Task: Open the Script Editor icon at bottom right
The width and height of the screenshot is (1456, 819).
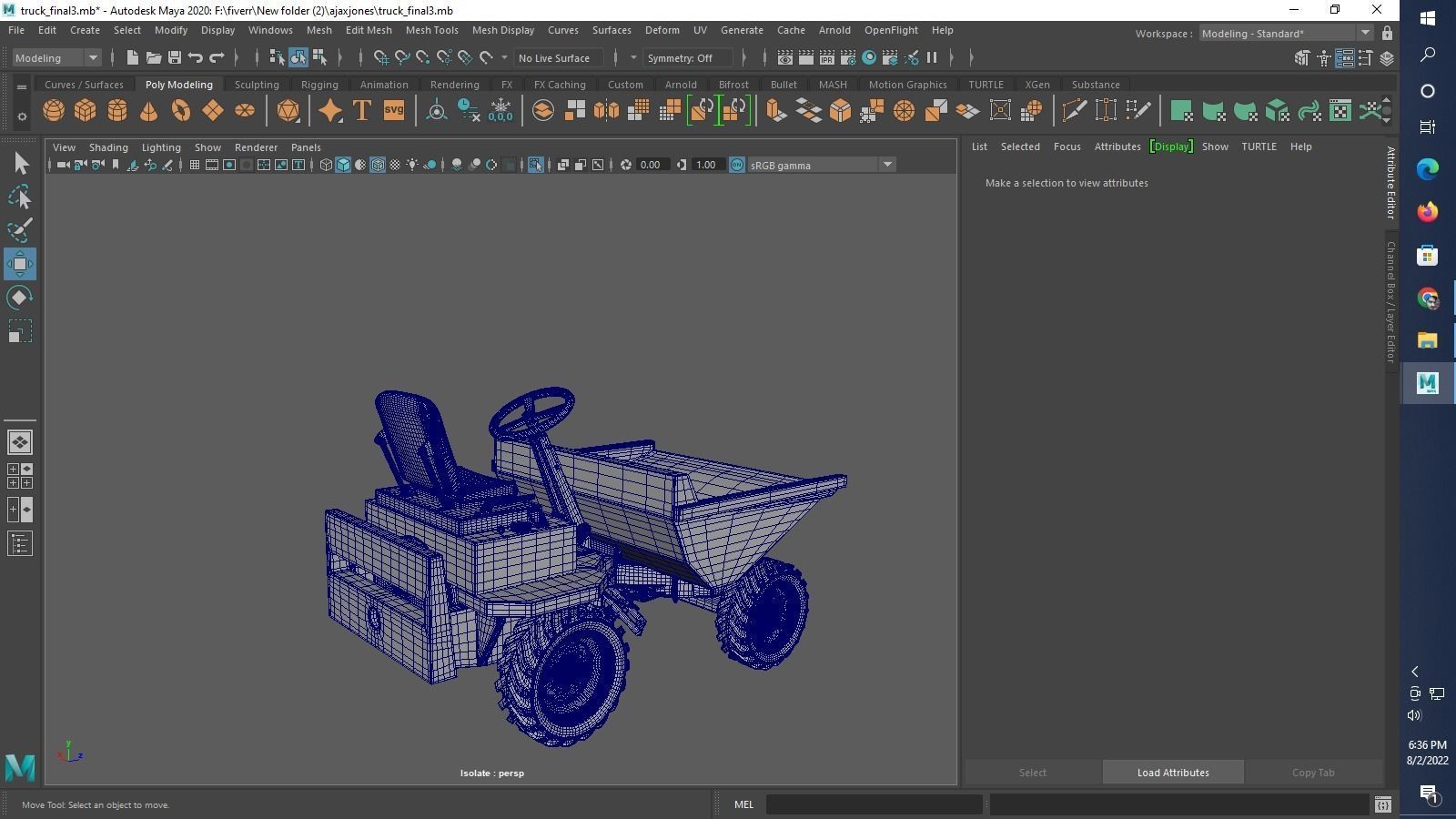Action: point(1382,804)
